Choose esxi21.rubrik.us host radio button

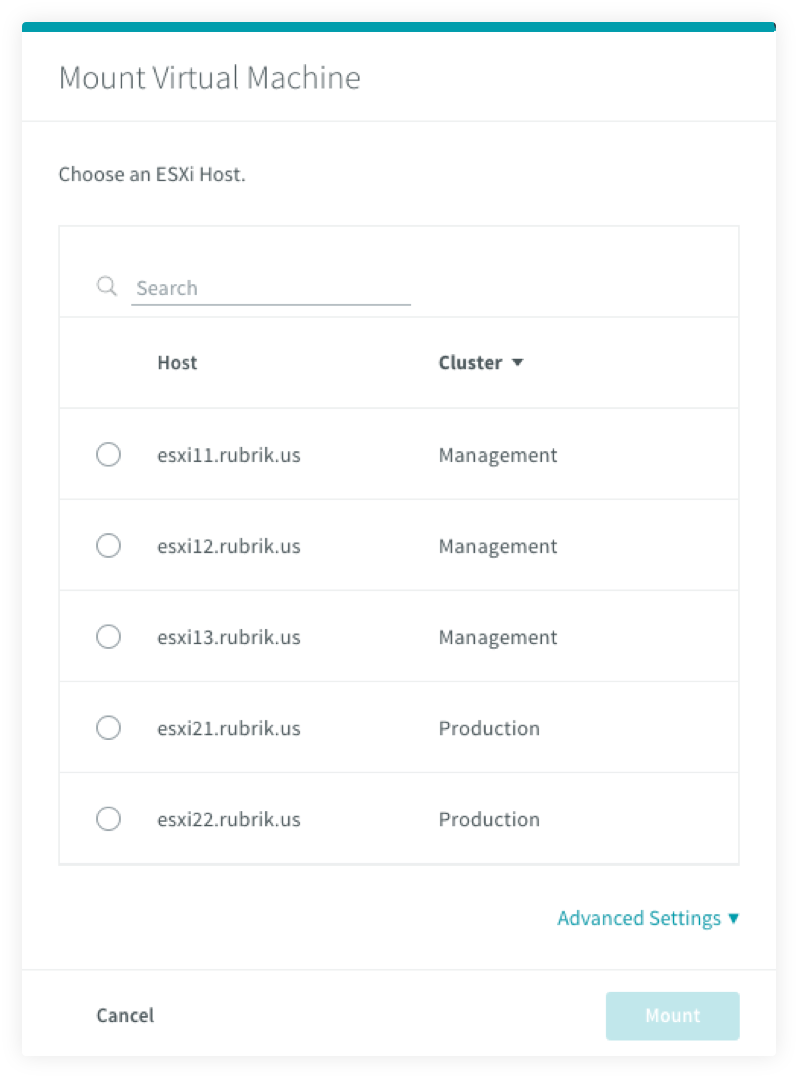tap(109, 727)
